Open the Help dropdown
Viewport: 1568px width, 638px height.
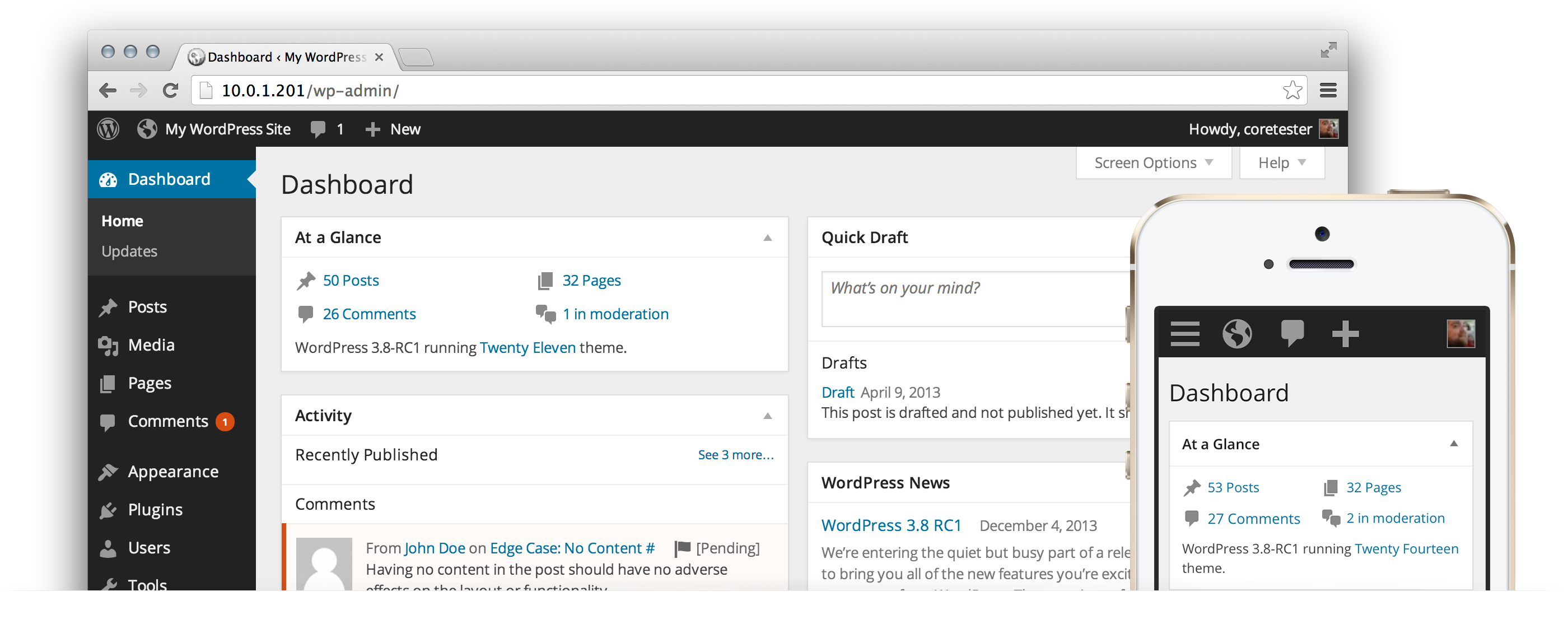(1282, 163)
